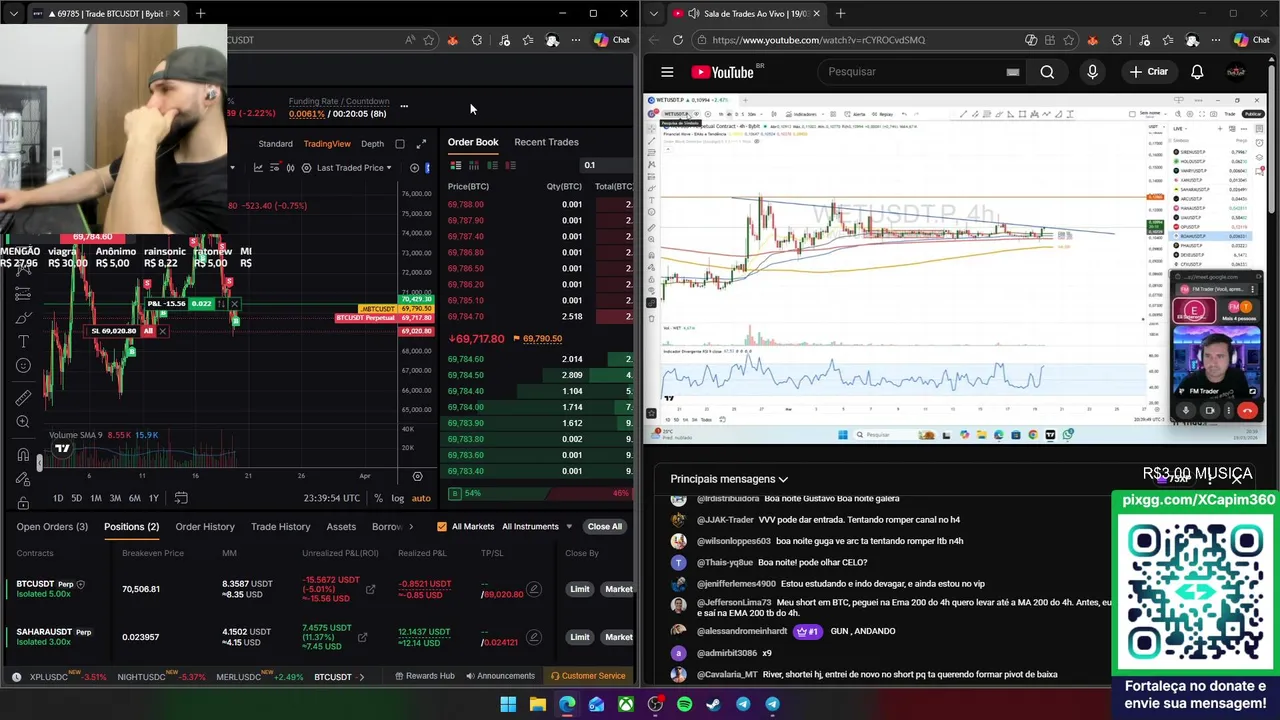Toggle auto scale on chart
Screen dimensions: 1280x720
[x=421, y=498]
